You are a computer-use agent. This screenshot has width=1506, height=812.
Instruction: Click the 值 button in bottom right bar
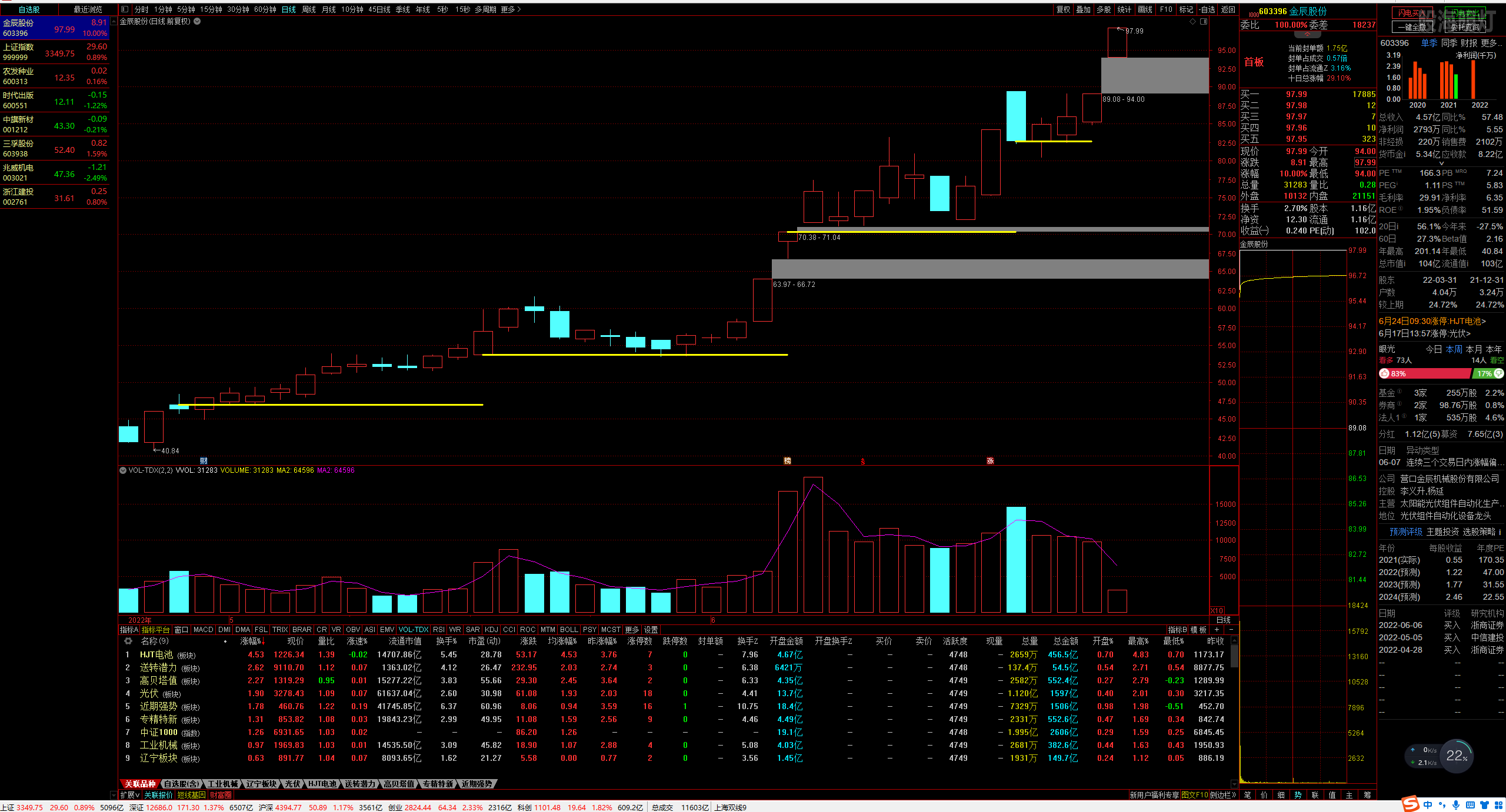click(1332, 795)
